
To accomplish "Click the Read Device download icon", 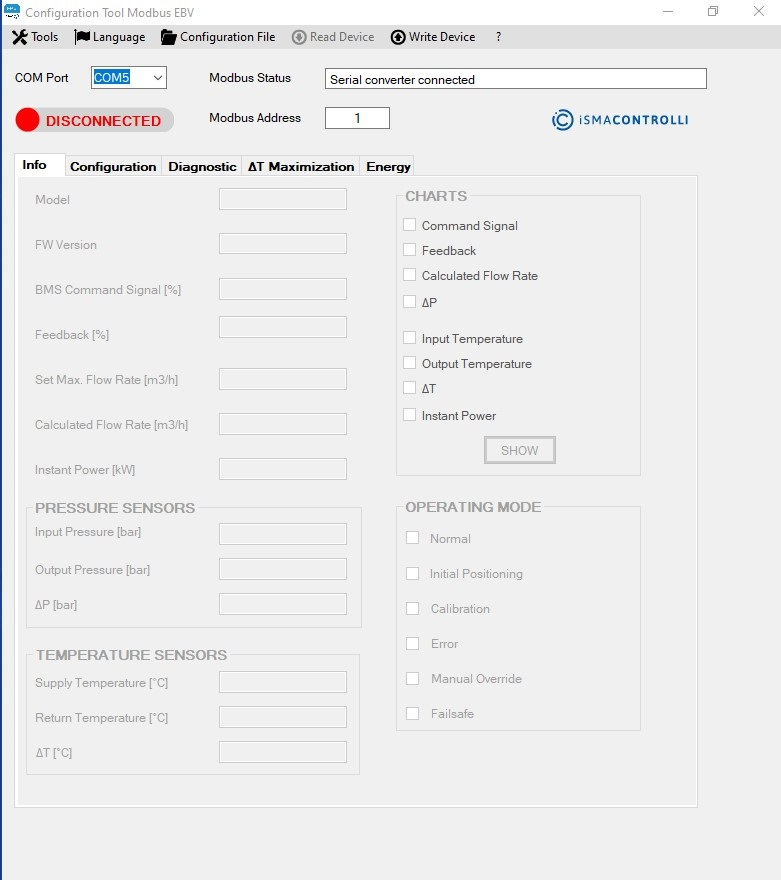I will (299, 37).
